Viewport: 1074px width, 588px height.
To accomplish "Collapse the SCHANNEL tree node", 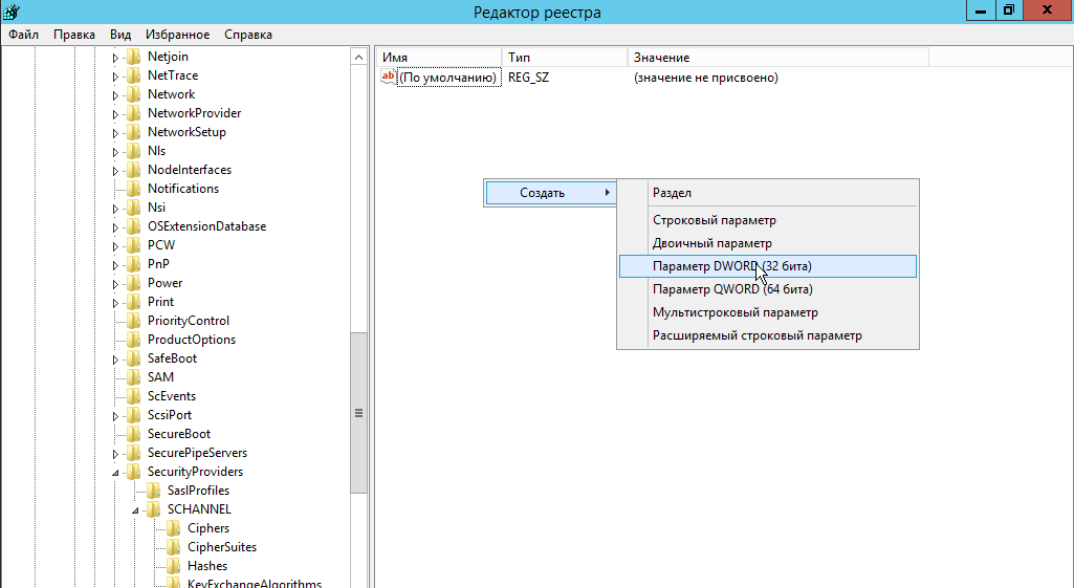I will pos(135,511).
